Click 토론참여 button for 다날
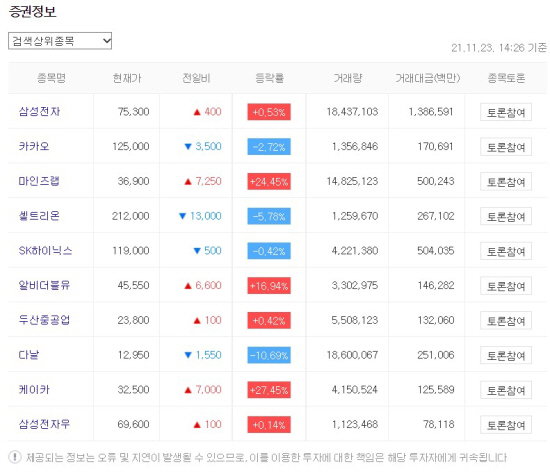 click(x=506, y=355)
